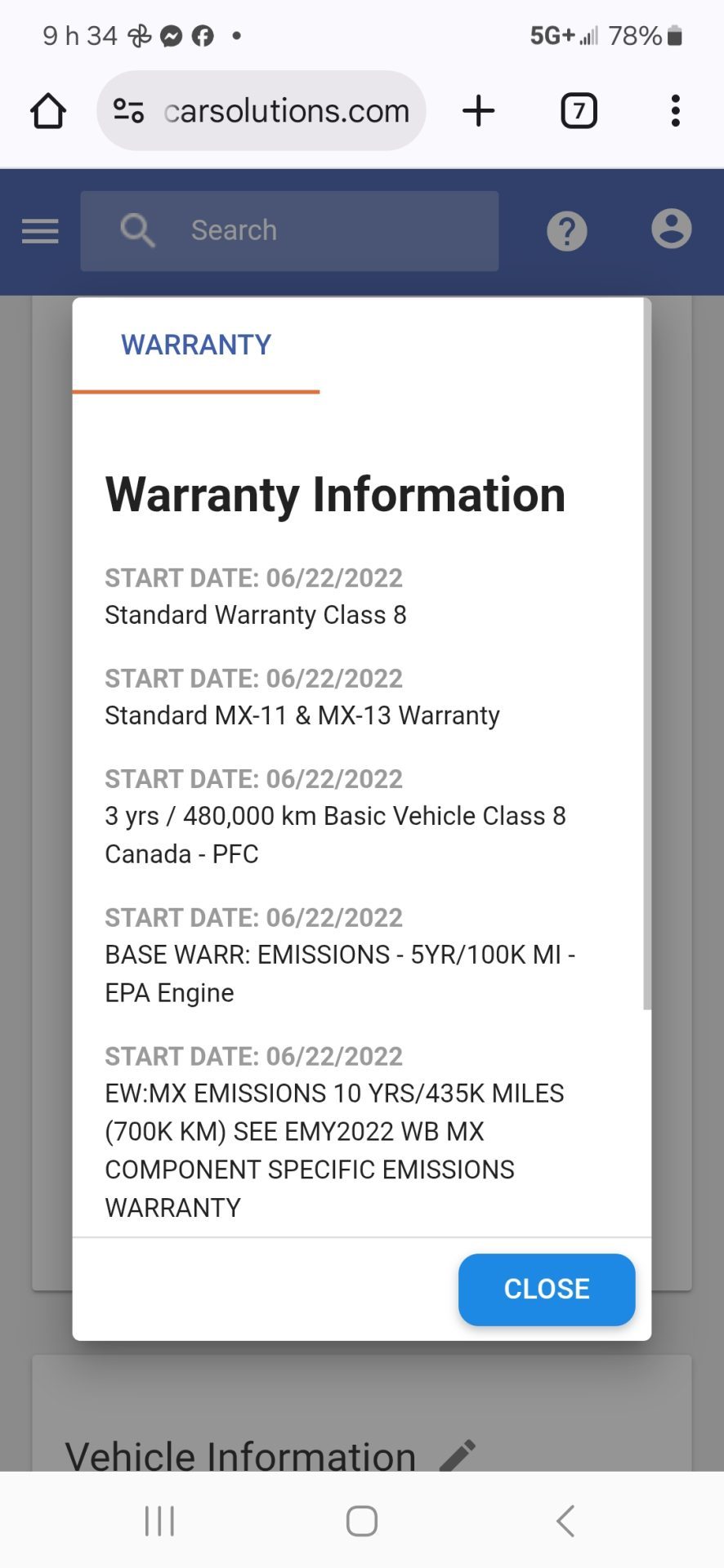724x1568 pixels.
Task: Tap the Android back navigation button
Action: pyautogui.click(x=565, y=1521)
